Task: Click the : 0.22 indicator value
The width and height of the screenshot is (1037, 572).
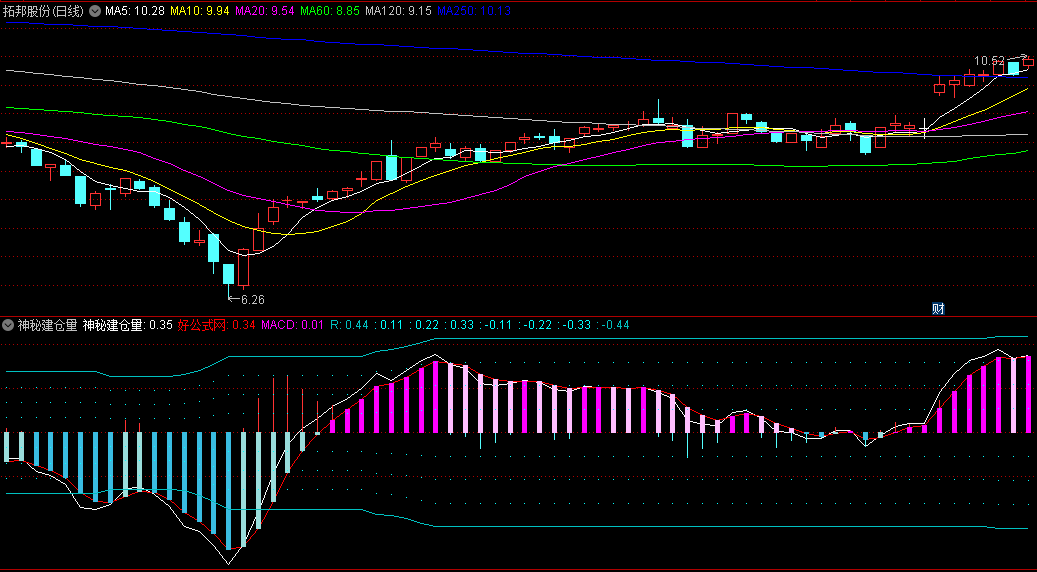Action: click(x=423, y=325)
